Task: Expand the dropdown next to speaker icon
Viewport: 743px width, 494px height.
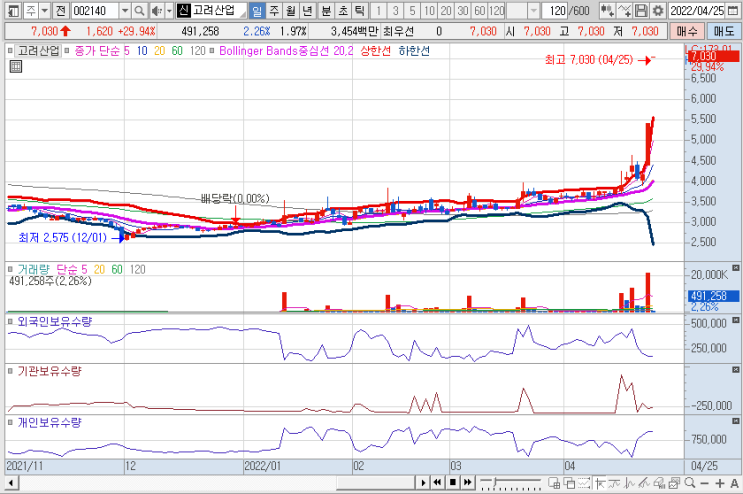Action: pyautogui.click(x=169, y=10)
